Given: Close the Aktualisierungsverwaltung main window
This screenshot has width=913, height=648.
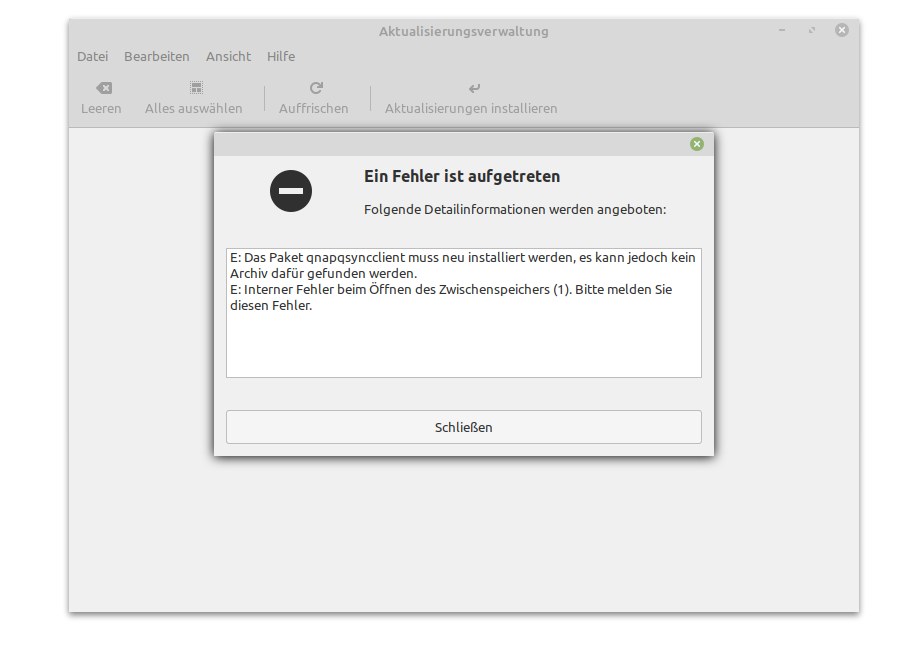Looking at the screenshot, I should coord(842,31).
